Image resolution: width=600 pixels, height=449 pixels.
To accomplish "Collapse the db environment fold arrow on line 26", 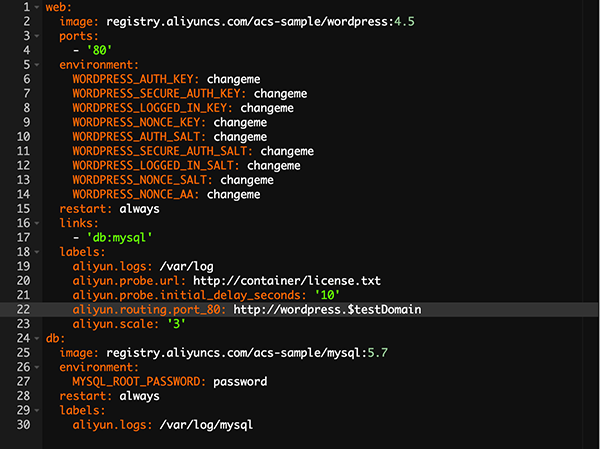I will (37, 367).
